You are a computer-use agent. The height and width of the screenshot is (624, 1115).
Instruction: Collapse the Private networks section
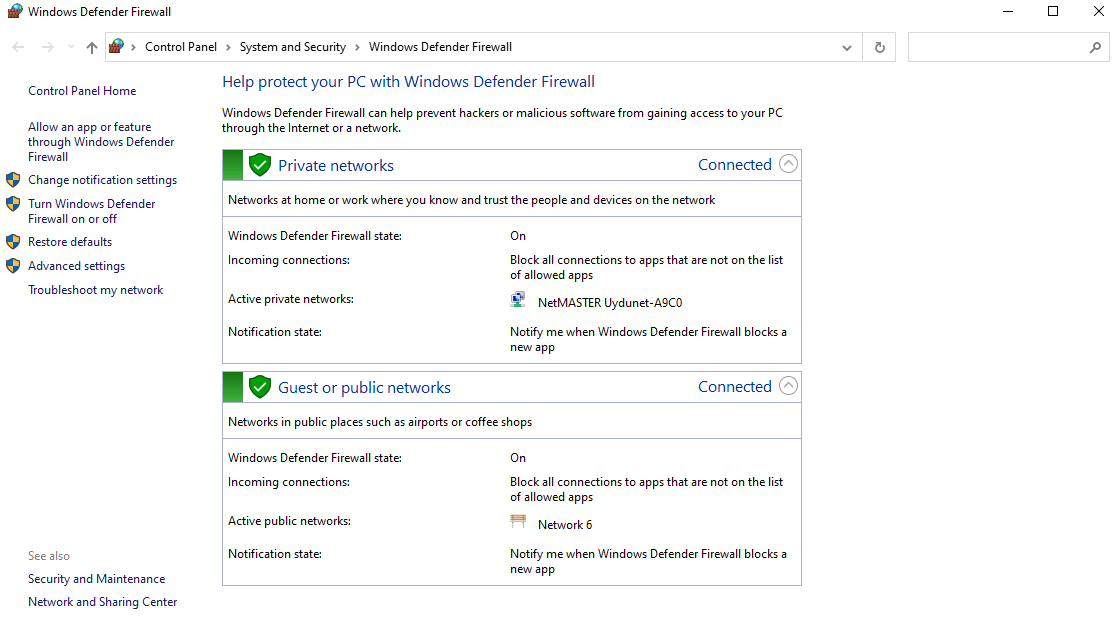[x=788, y=163]
